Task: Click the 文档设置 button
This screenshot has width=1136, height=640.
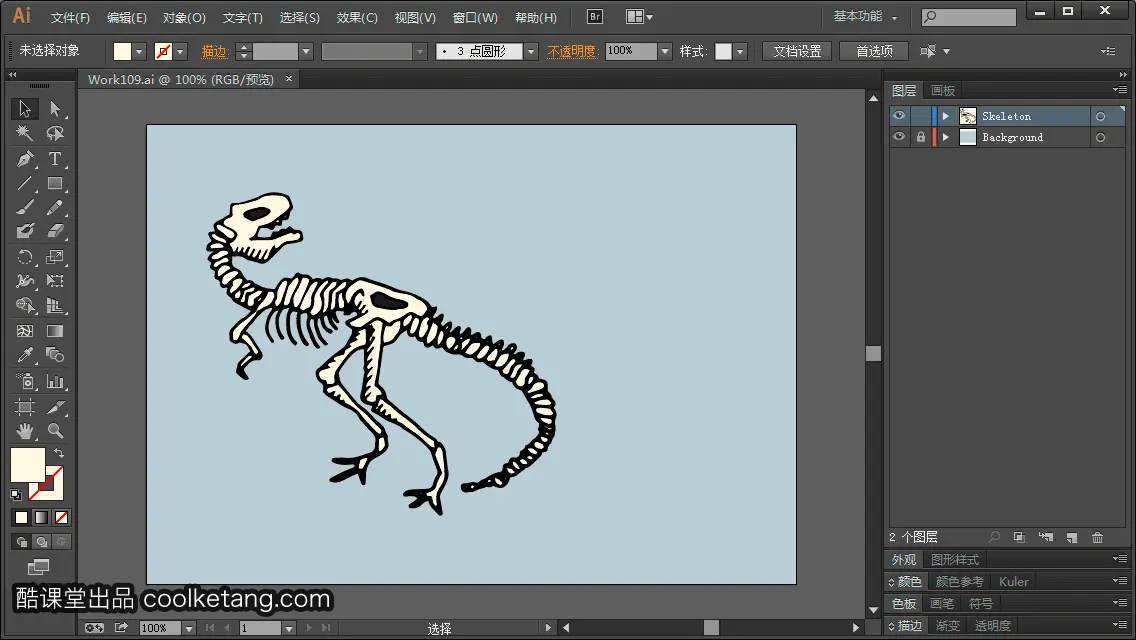Action: coord(797,51)
